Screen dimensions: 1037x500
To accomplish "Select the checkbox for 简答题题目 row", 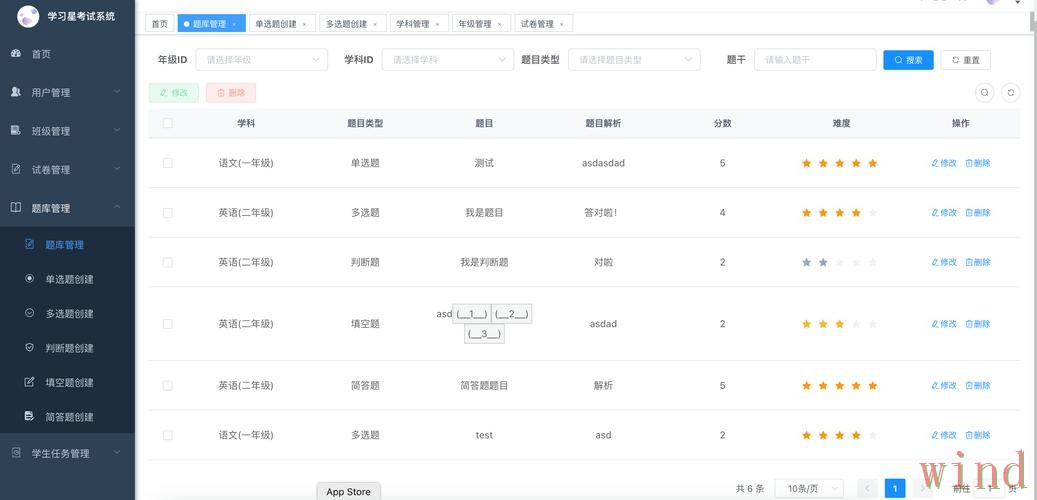I will [167, 385].
